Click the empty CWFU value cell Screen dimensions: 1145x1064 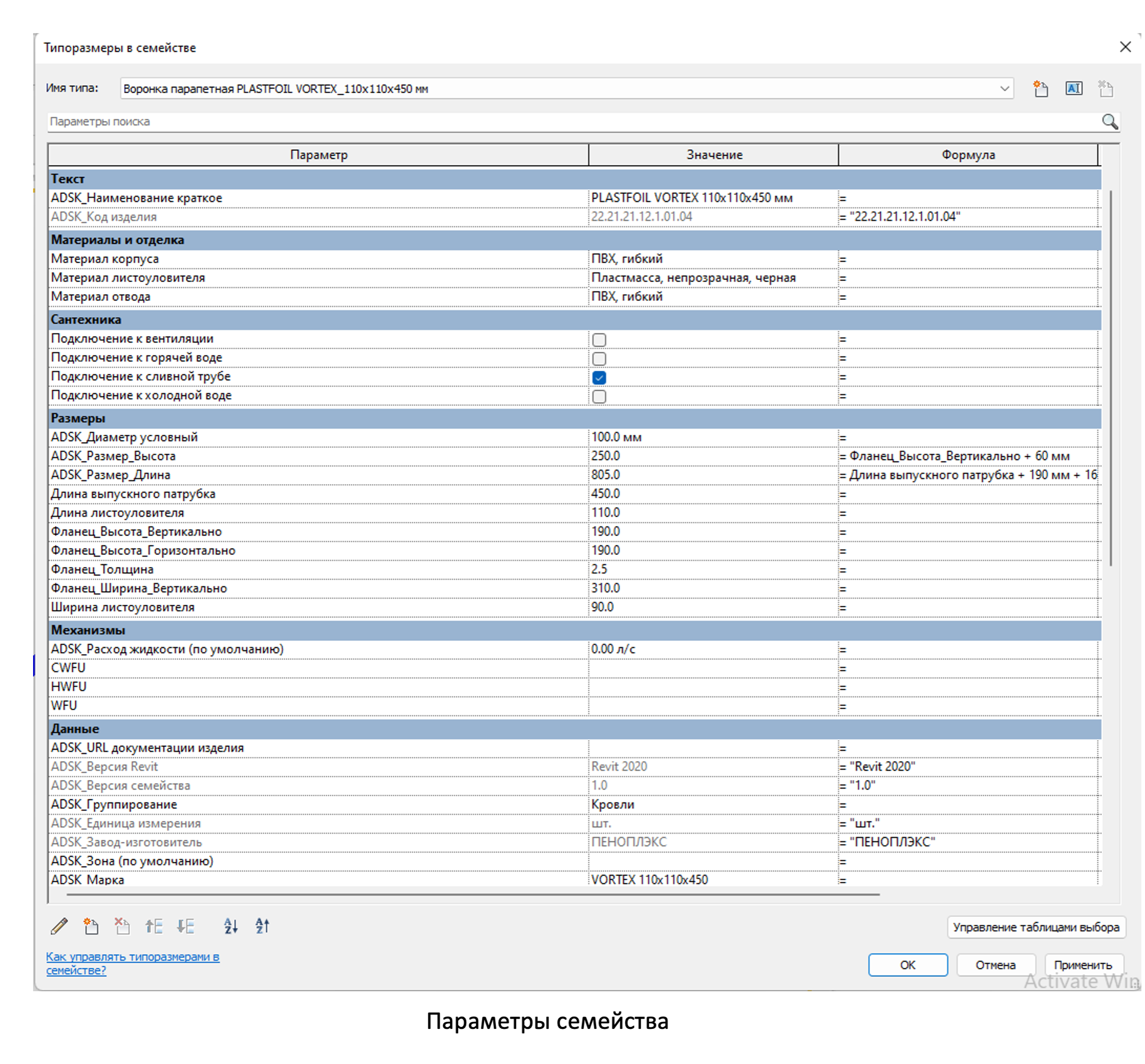(713, 668)
